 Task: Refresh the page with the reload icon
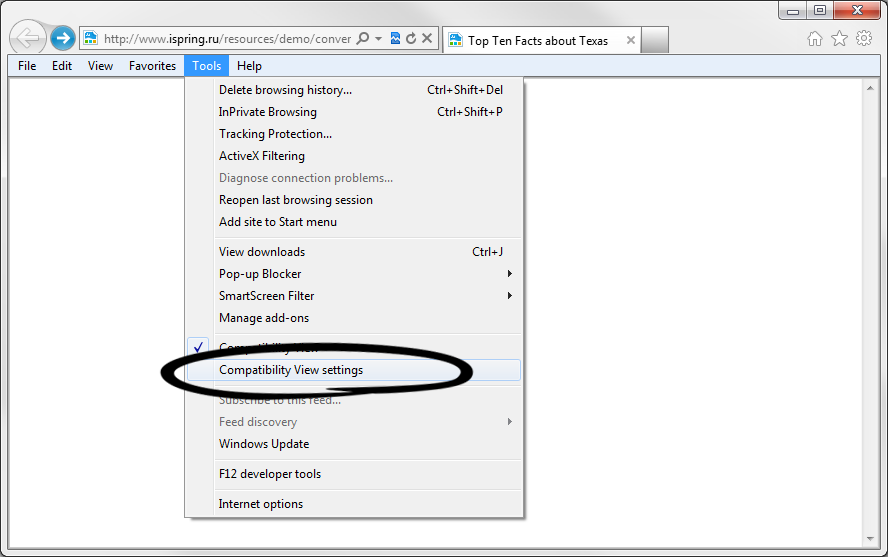point(411,38)
